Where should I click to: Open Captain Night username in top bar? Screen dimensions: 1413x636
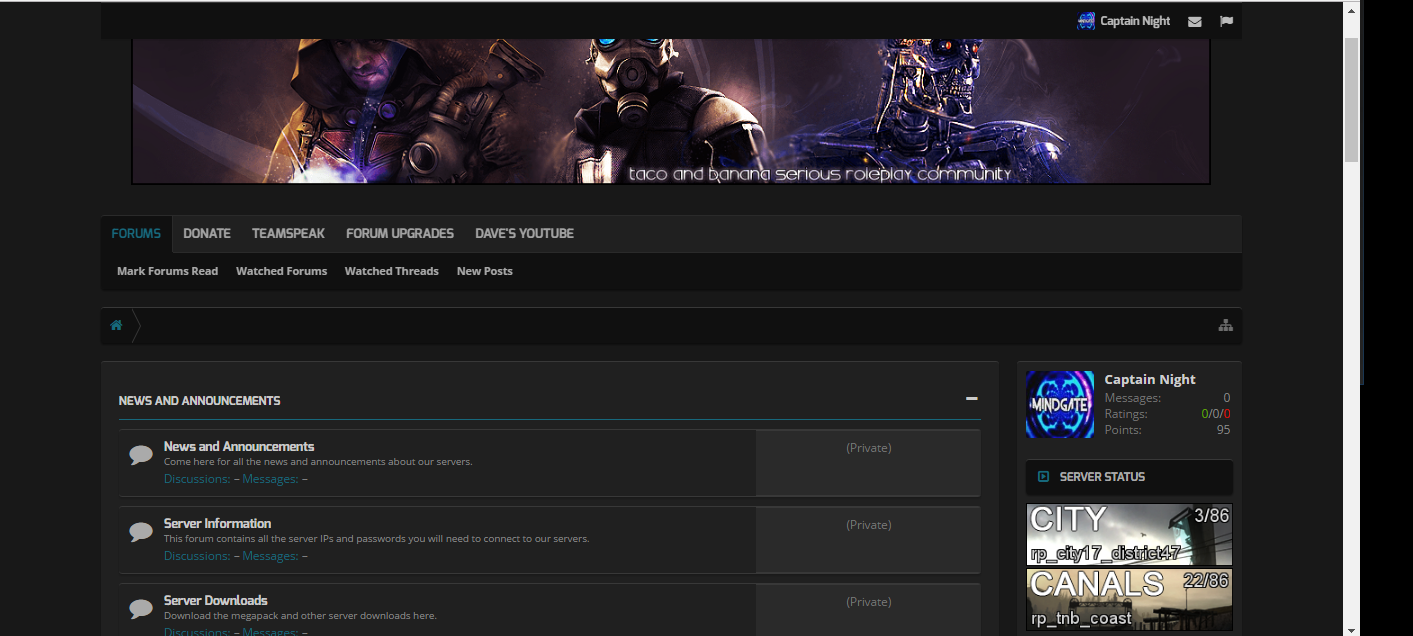[x=1135, y=21]
